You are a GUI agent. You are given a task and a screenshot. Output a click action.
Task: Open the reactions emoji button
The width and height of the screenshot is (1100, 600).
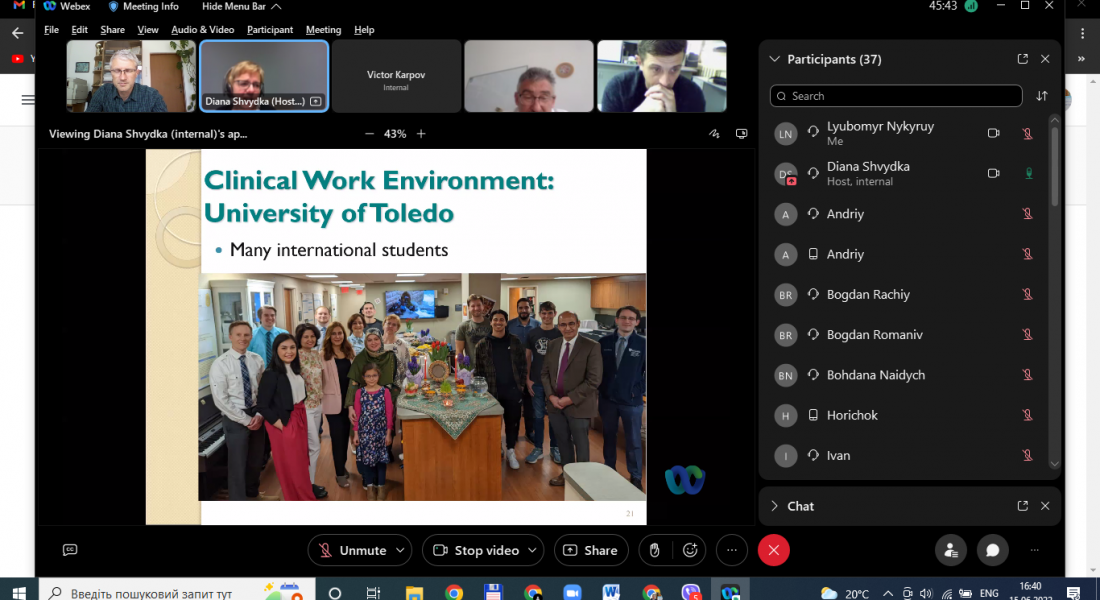[x=690, y=550]
